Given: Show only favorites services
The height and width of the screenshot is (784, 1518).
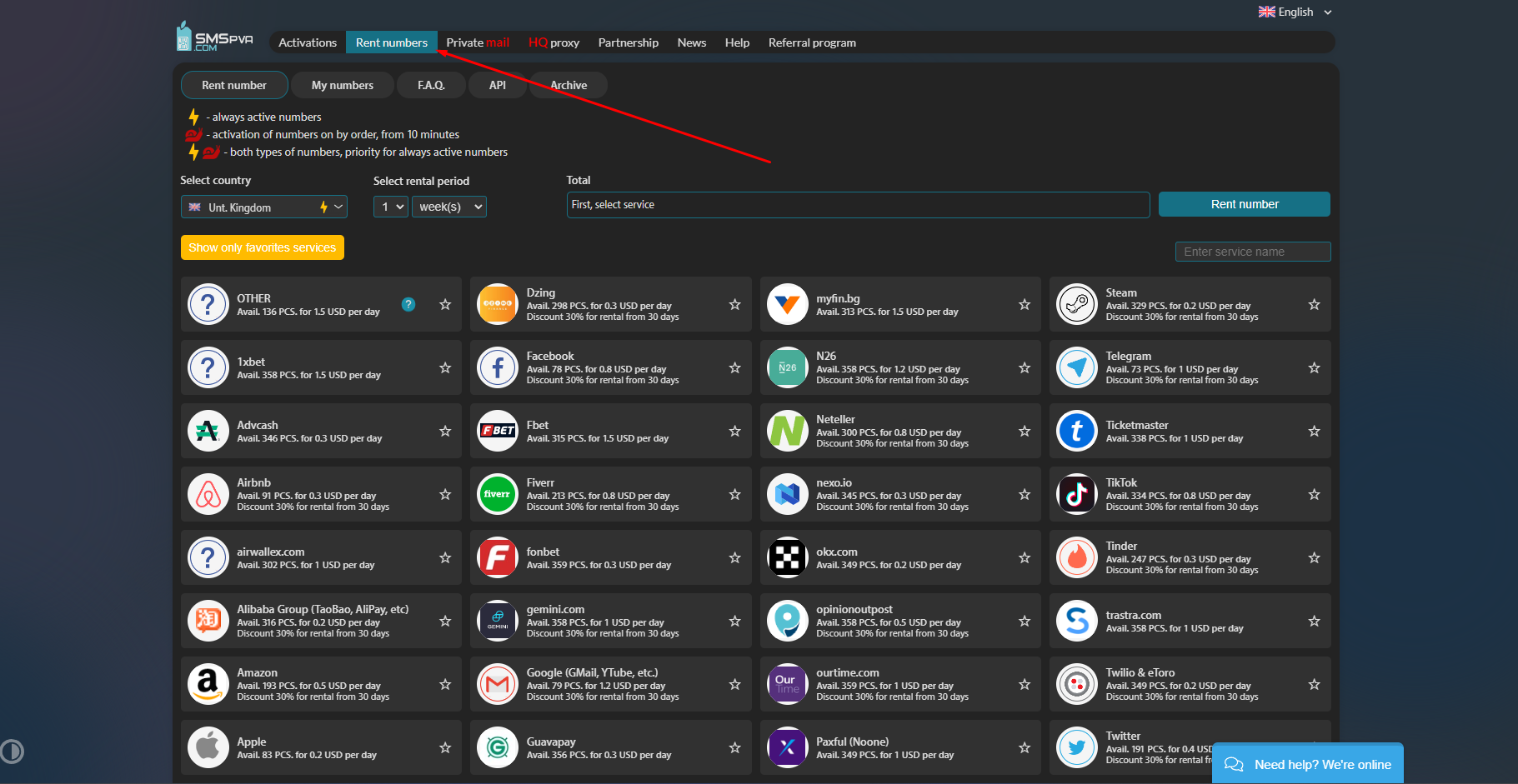Looking at the screenshot, I should tap(263, 247).
